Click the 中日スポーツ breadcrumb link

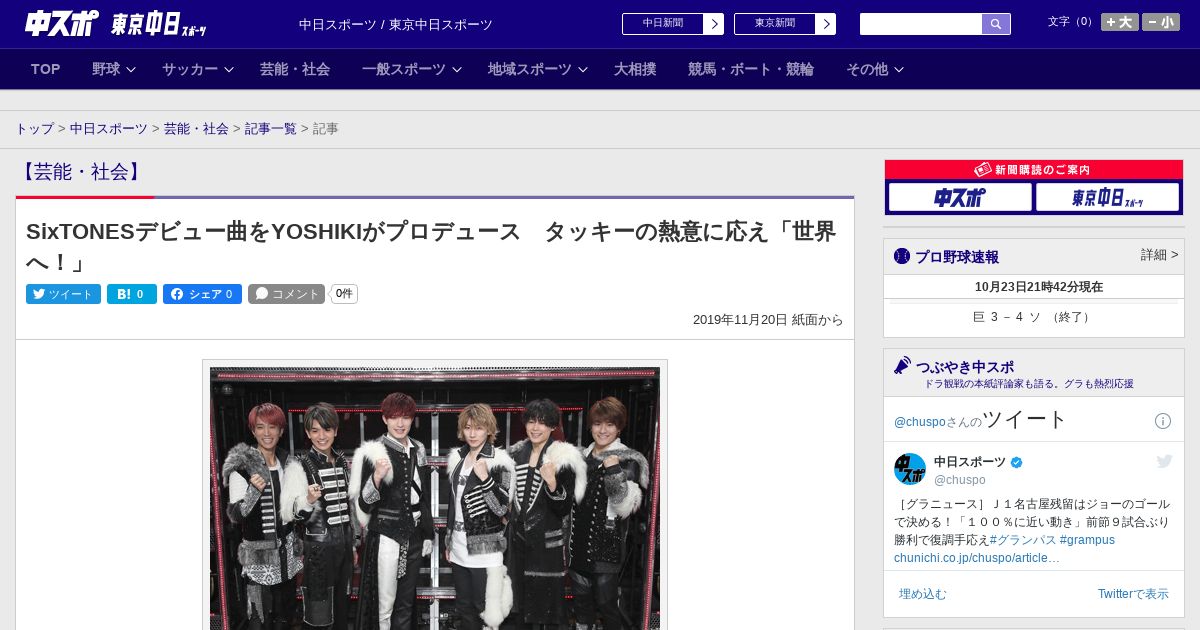pyautogui.click(x=109, y=129)
